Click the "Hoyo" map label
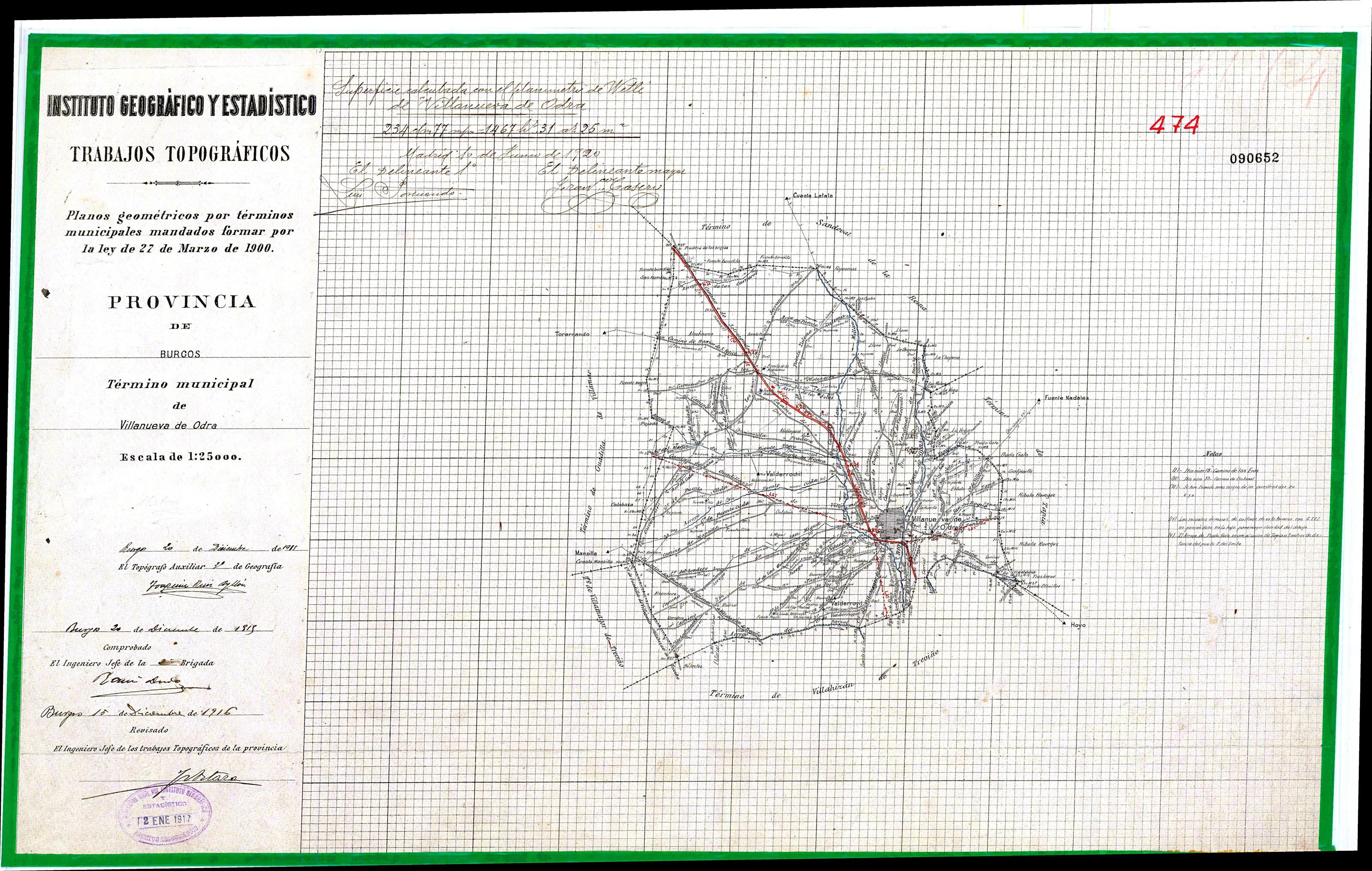 1078,625
